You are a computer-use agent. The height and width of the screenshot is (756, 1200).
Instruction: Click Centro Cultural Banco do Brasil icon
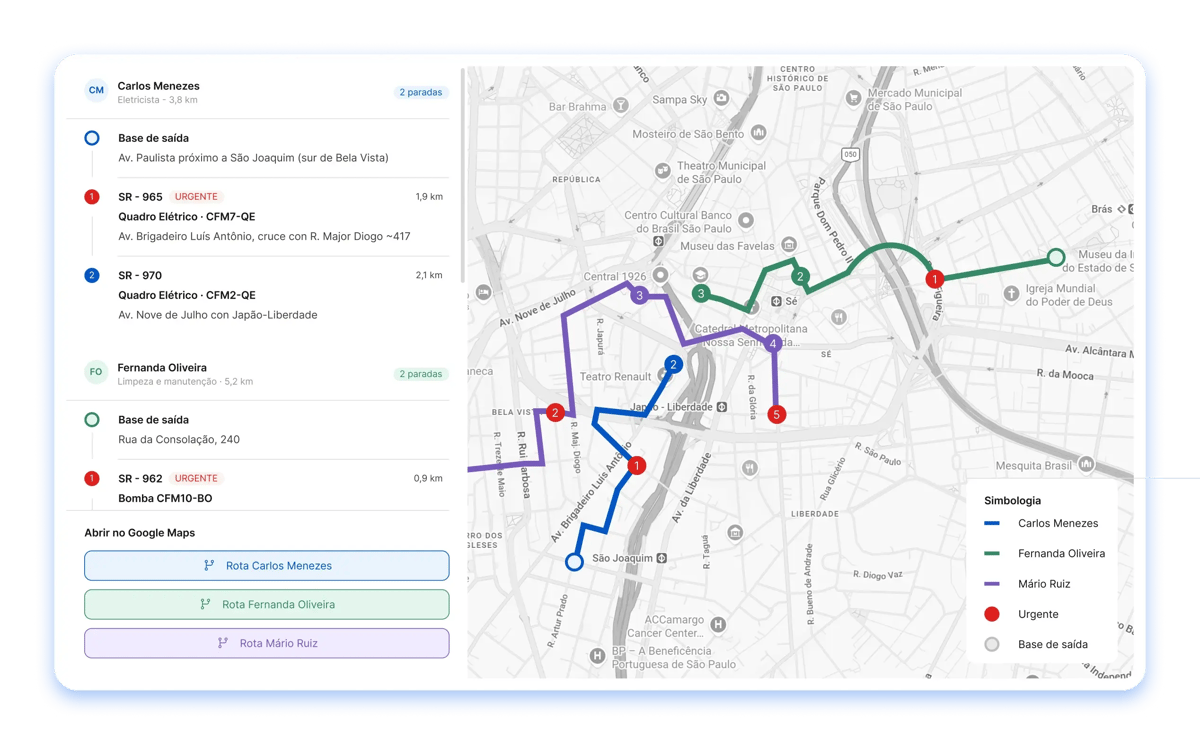click(x=746, y=221)
